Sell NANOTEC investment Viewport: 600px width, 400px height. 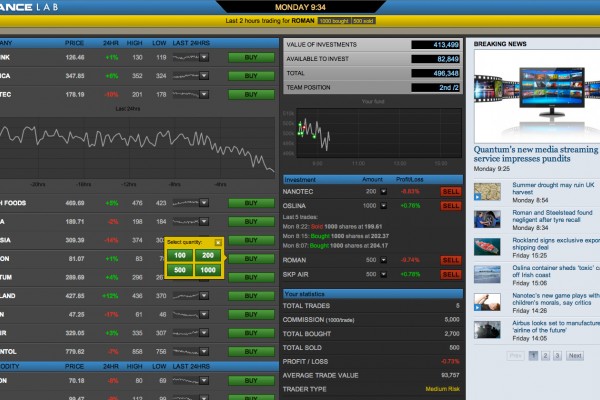pyautogui.click(x=451, y=191)
